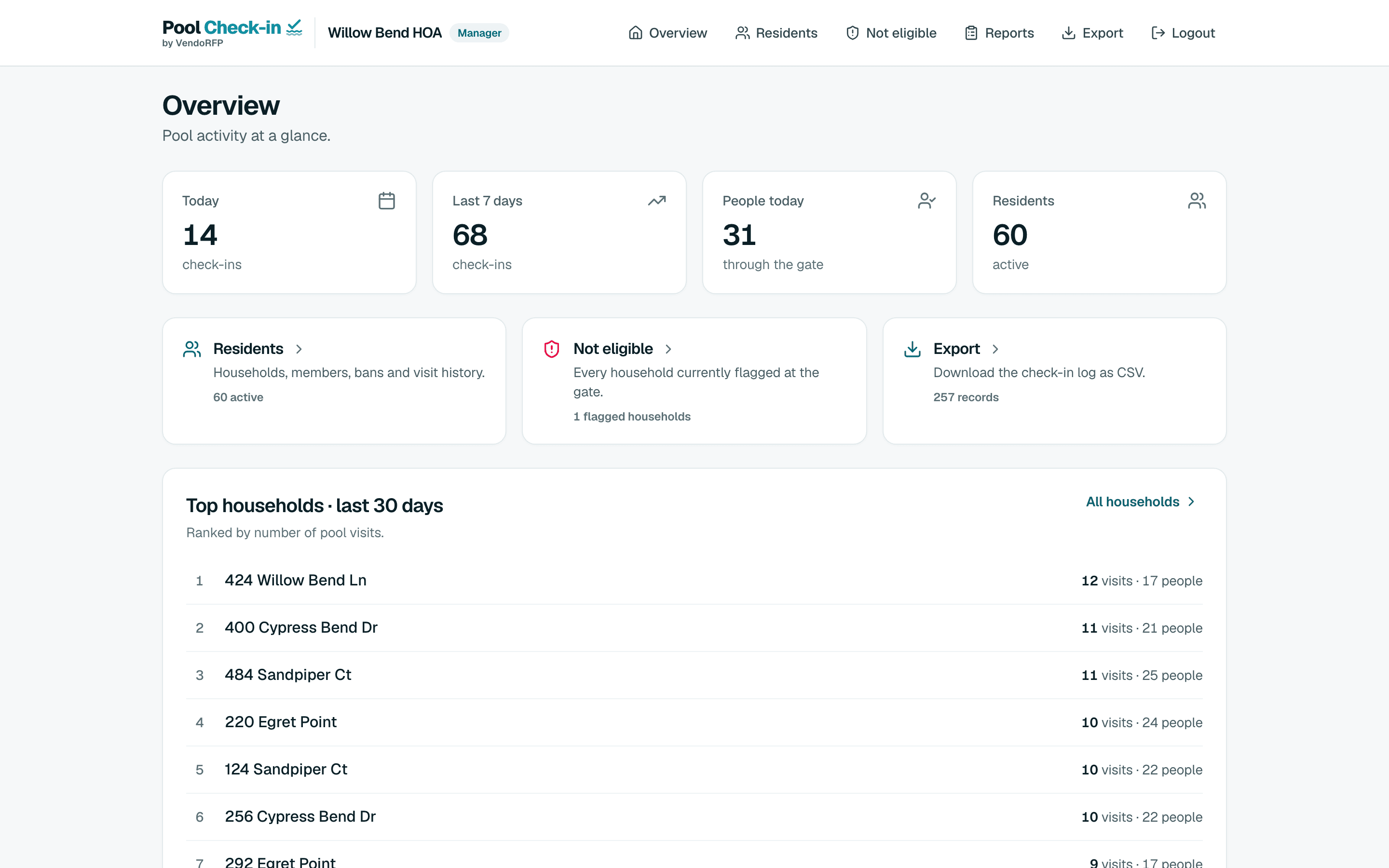Click the Pool Check-in wave logo icon

coord(295,27)
